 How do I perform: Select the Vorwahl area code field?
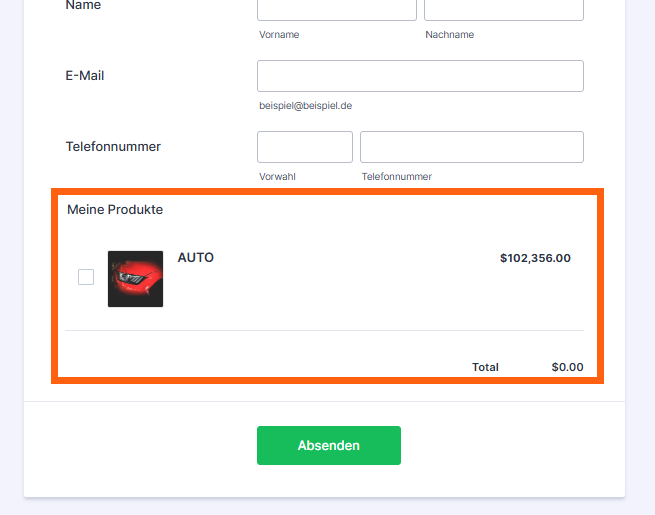(305, 147)
